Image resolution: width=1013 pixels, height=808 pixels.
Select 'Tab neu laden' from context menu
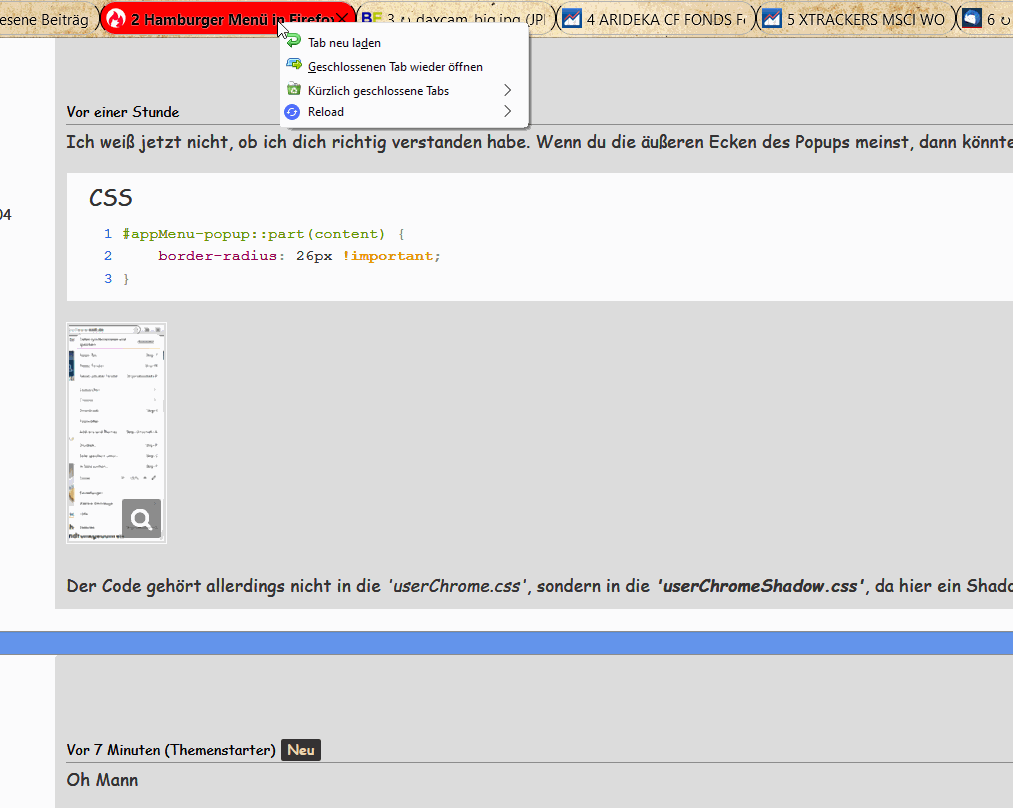click(344, 42)
